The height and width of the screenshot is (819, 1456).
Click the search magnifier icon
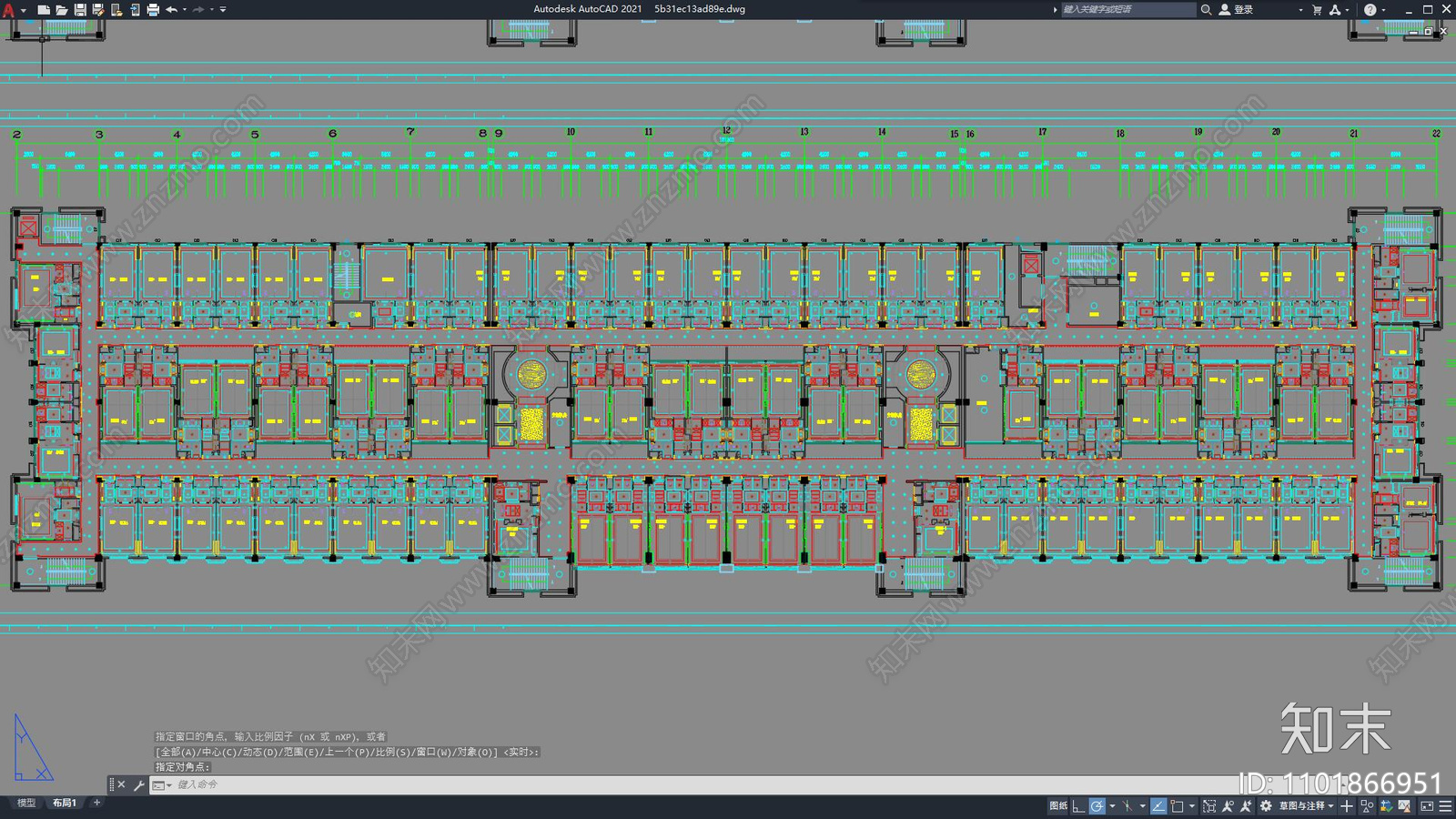tap(1206, 9)
